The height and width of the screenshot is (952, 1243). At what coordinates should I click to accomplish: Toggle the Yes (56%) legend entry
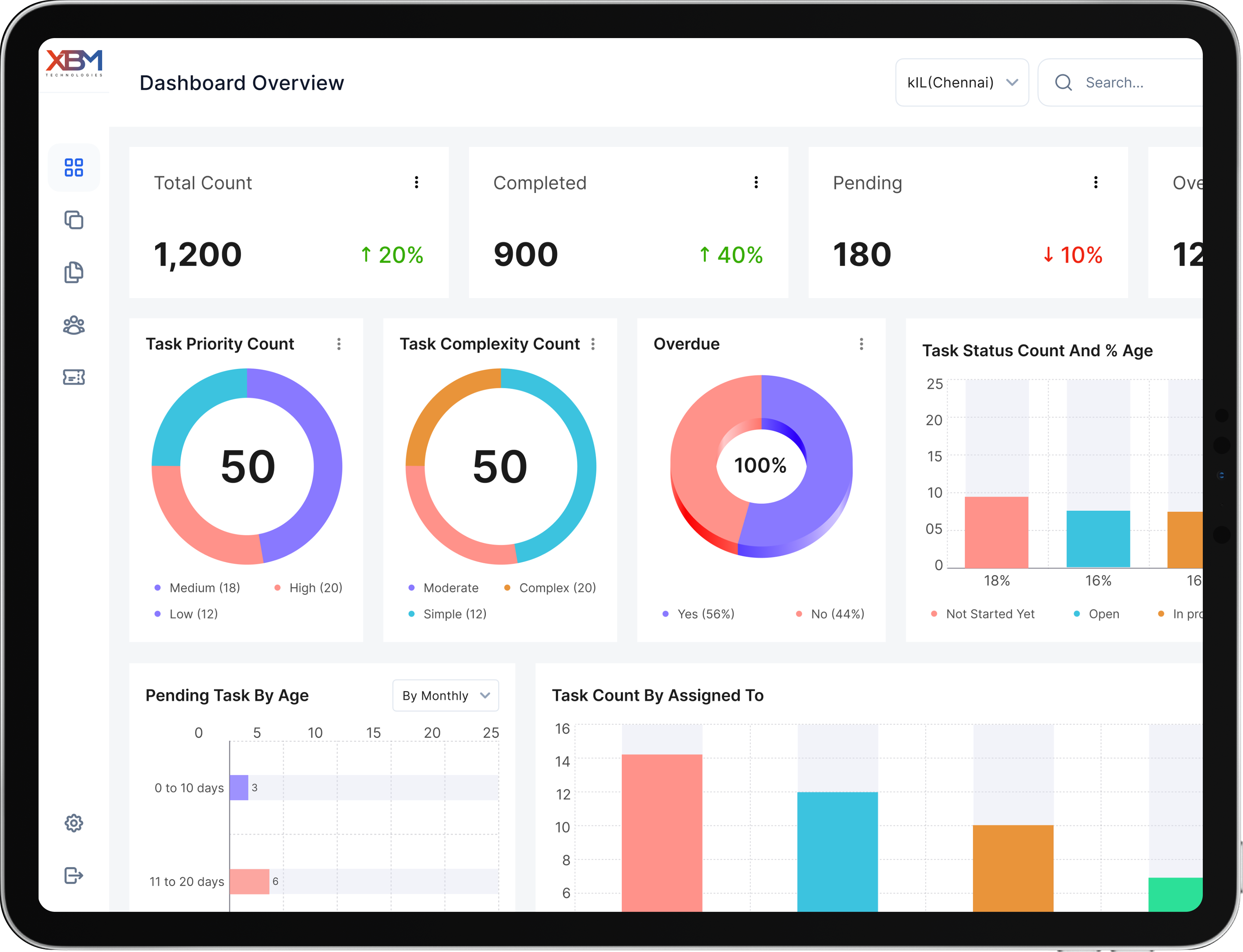coord(699,614)
